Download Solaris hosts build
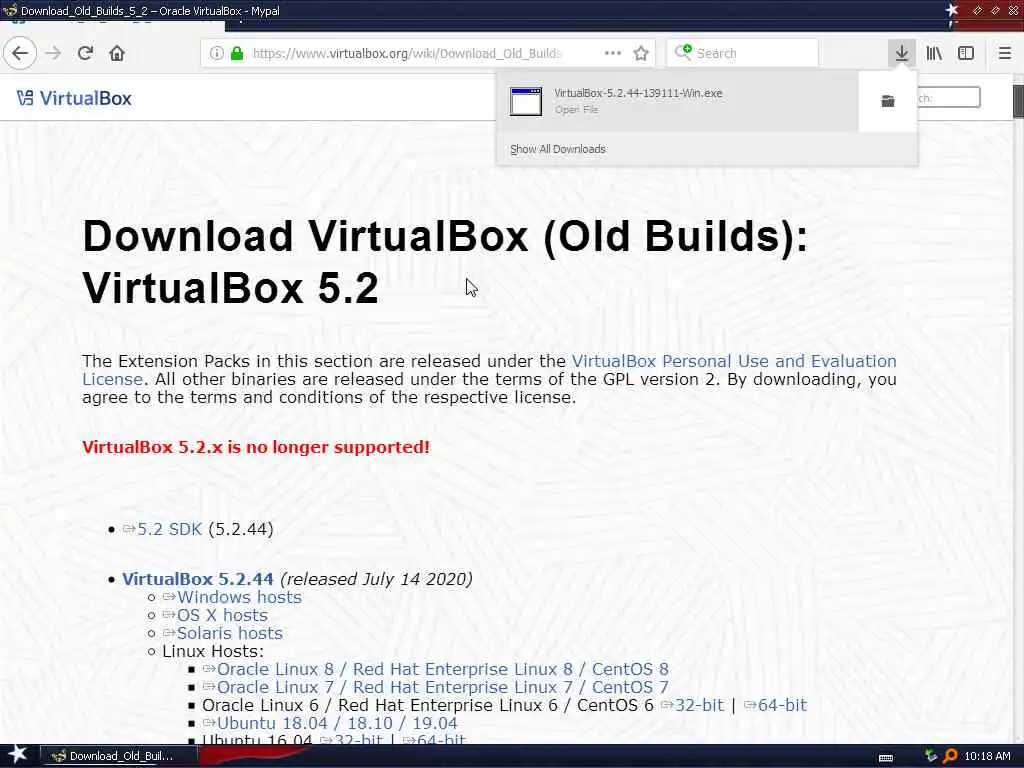The image size is (1024, 768). (230, 633)
